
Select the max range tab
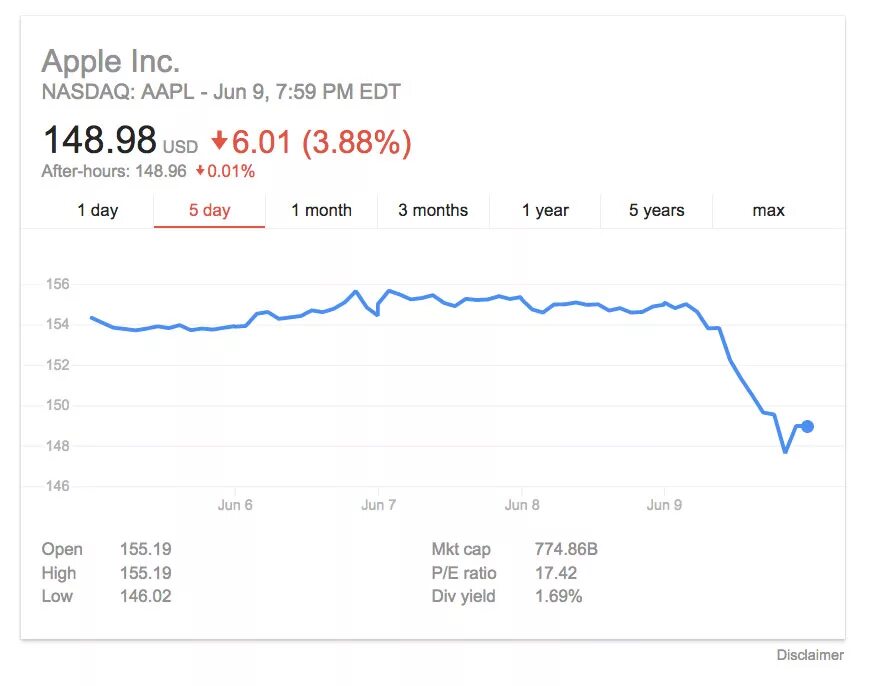(x=768, y=210)
